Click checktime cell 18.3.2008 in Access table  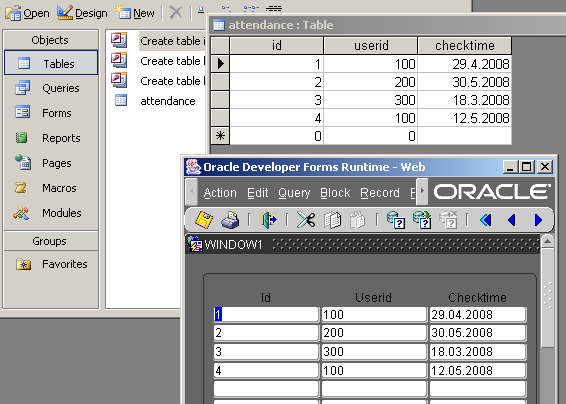click(465, 100)
